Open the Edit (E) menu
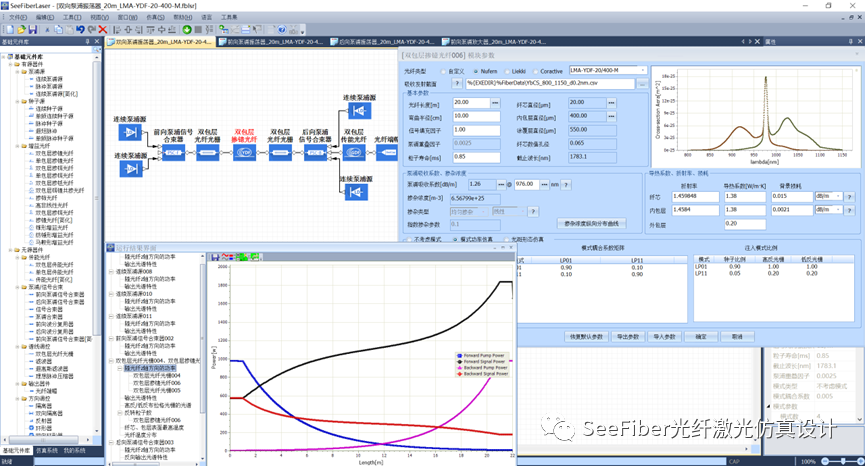Image resolution: width=865 pixels, height=466 pixels. [x=45, y=18]
